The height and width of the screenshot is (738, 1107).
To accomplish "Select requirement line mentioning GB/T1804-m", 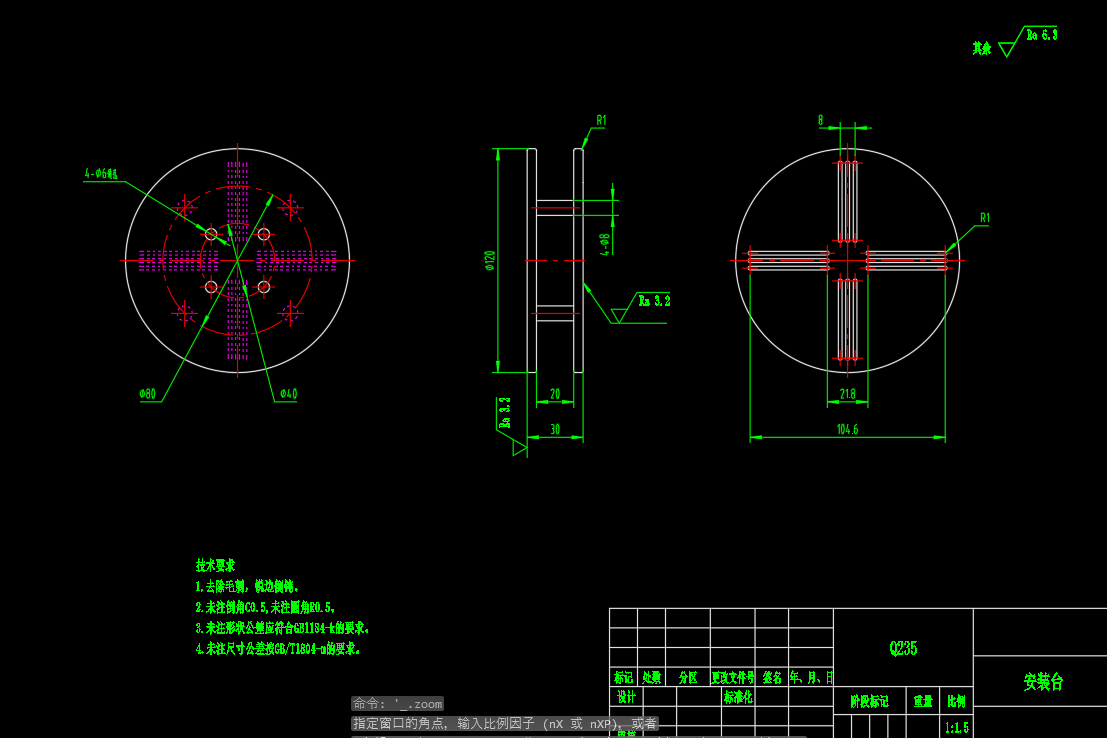I will (x=277, y=648).
